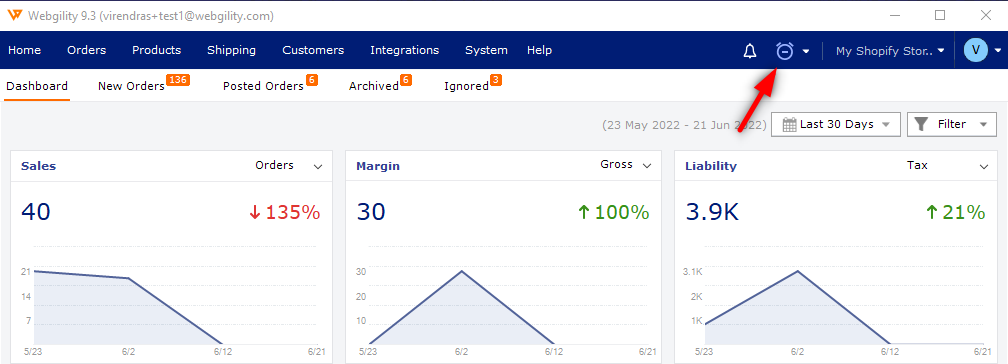The height and width of the screenshot is (364, 1008).
Task: Expand the Sales Orders metric chevron
Action: pos(318,167)
